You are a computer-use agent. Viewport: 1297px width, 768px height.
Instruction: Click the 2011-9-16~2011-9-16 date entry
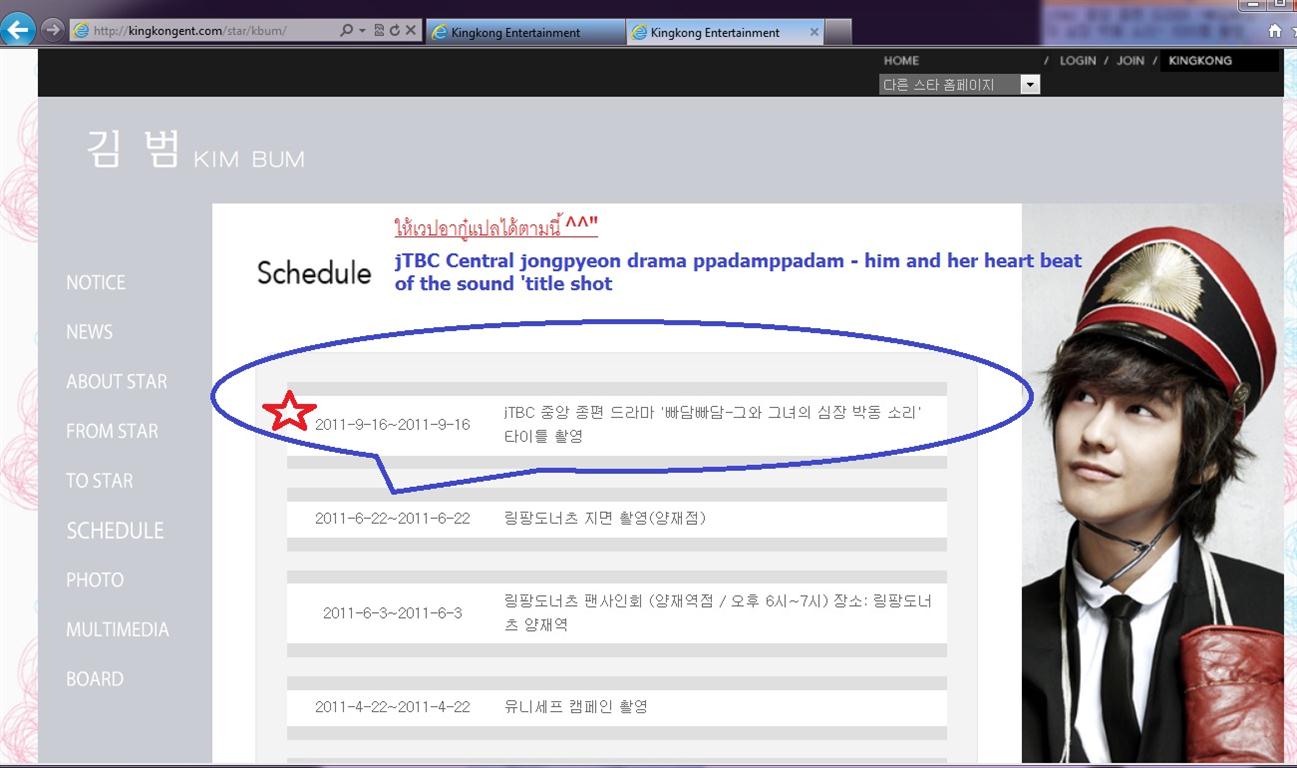click(392, 424)
